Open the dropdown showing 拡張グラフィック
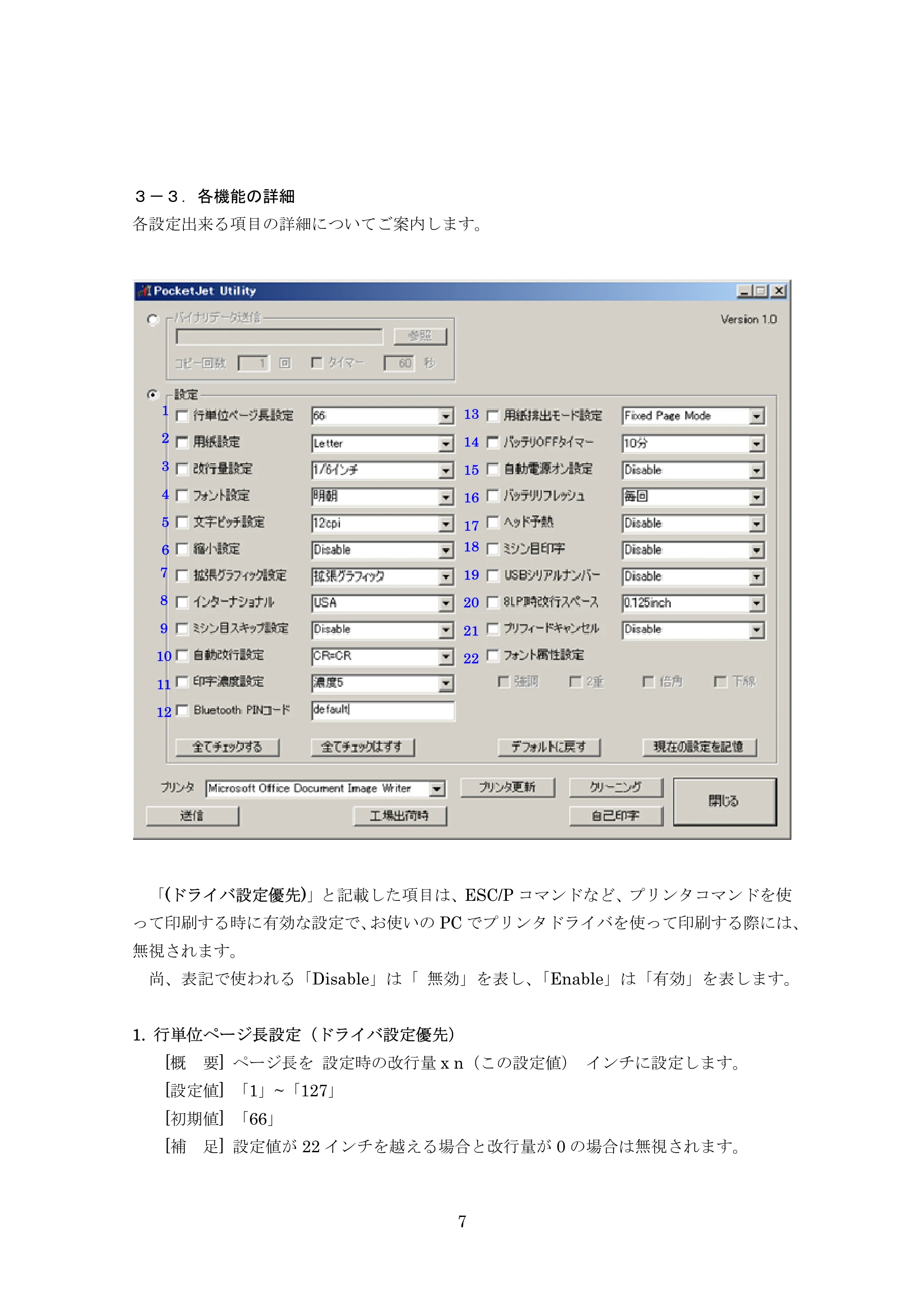Screen dimensions: 924x1308 pyautogui.click(x=383, y=576)
